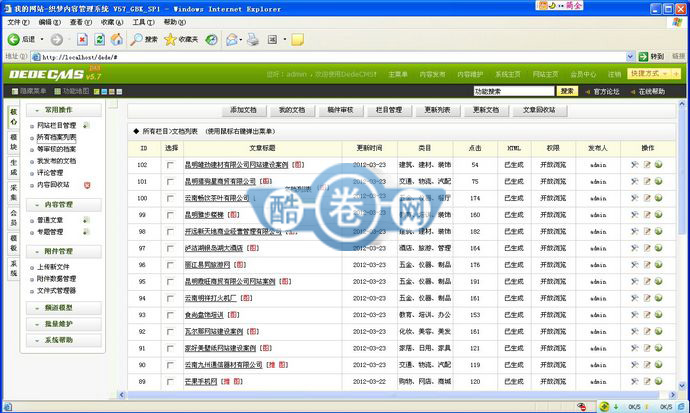
Task: Open the 内容发布 top navigation link
Action: click(x=432, y=74)
